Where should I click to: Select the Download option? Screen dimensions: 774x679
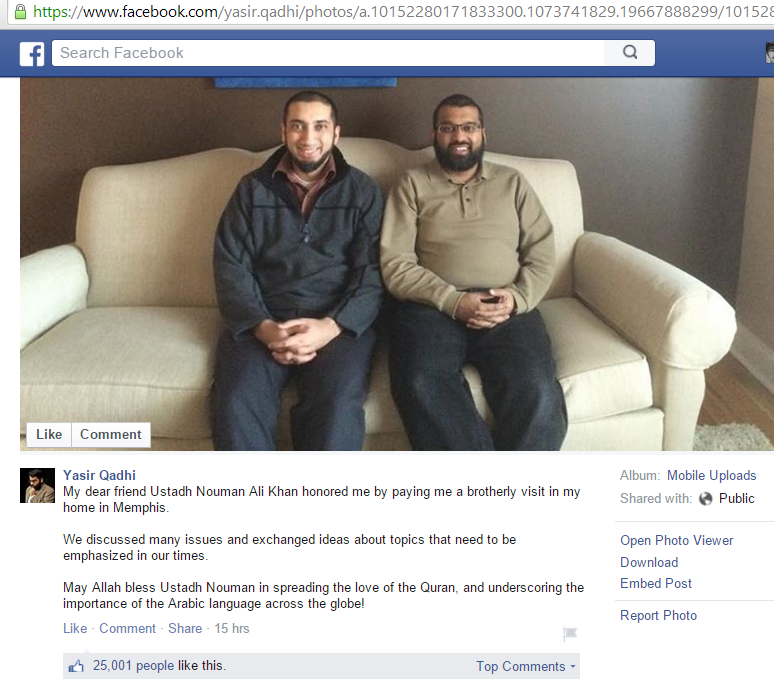(649, 562)
